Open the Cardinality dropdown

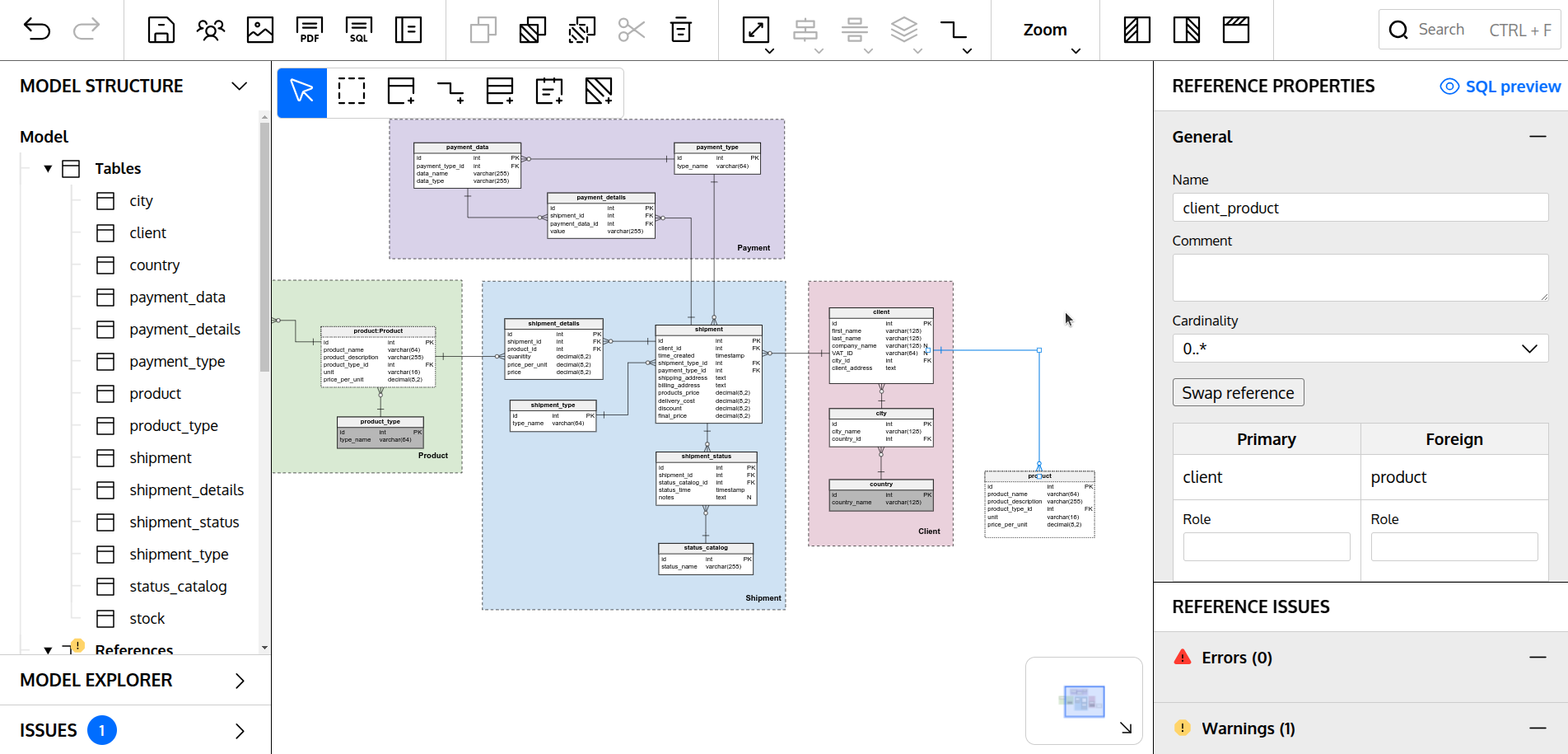pos(1360,349)
